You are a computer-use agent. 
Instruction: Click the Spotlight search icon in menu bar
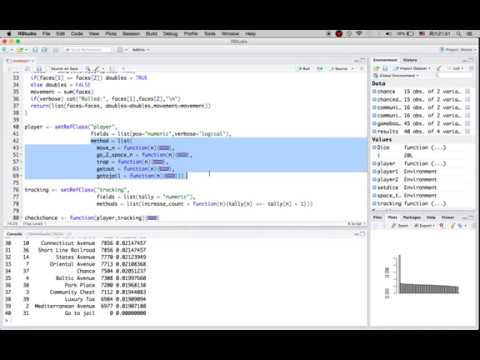coord(459,34)
